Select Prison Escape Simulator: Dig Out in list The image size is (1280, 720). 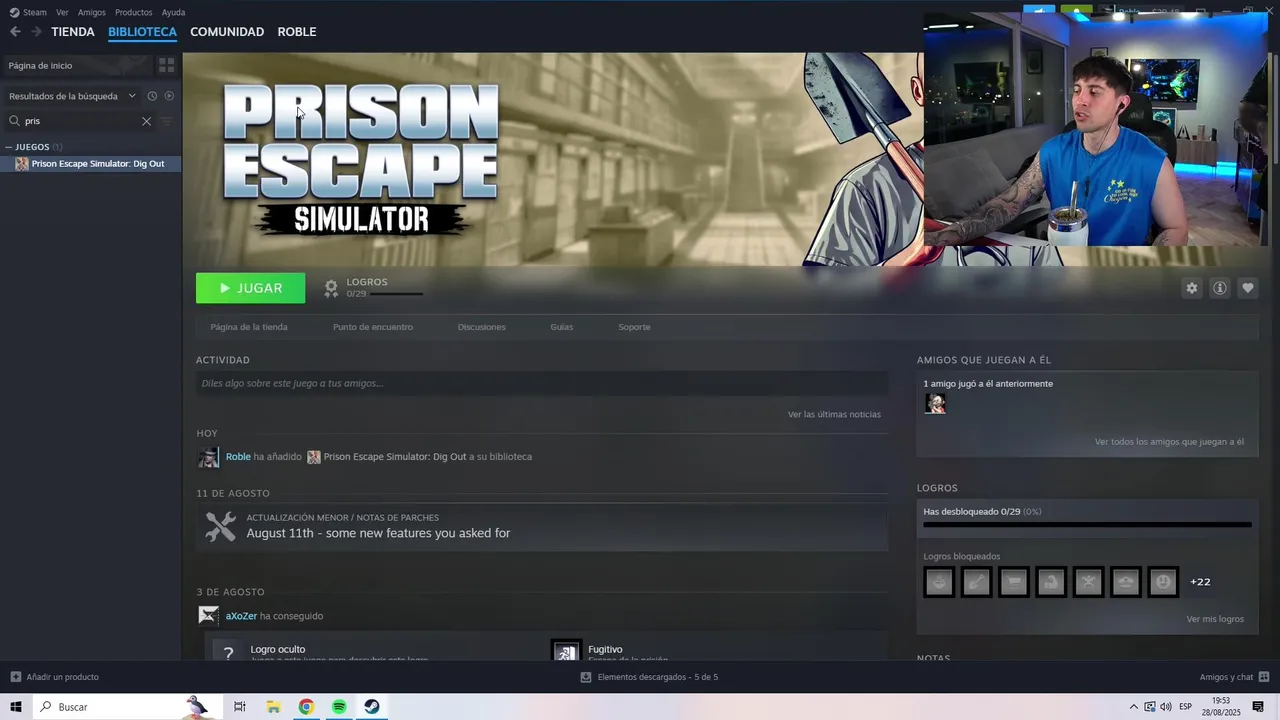[90, 163]
